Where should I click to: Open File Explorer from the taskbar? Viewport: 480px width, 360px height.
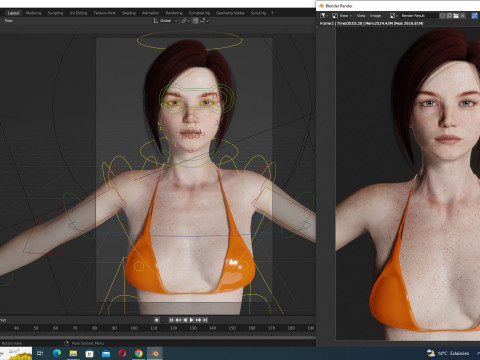pos(73,353)
